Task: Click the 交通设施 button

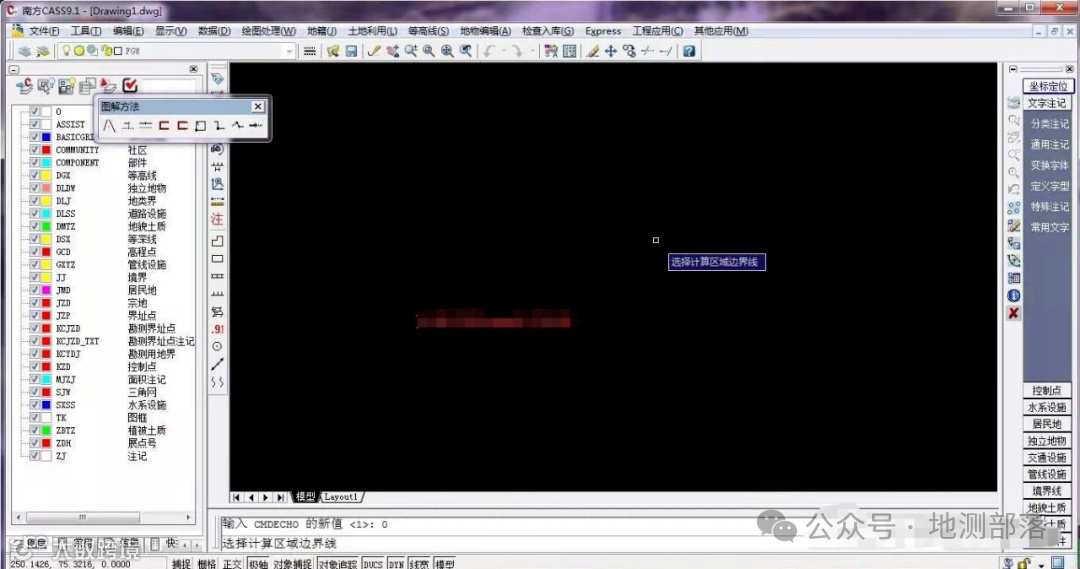Action: 1047,457
